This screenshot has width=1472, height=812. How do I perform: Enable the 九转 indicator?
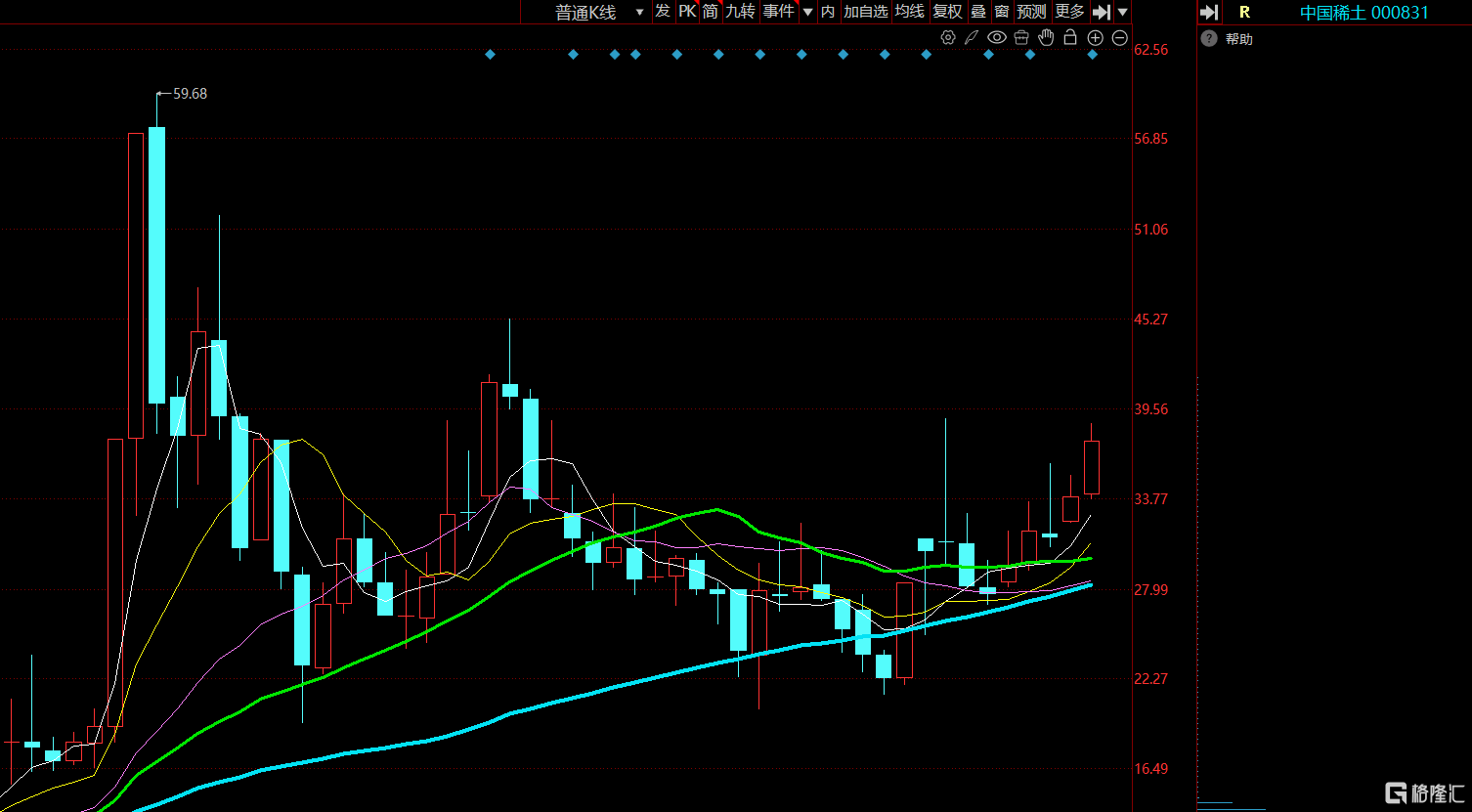[x=740, y=12]
